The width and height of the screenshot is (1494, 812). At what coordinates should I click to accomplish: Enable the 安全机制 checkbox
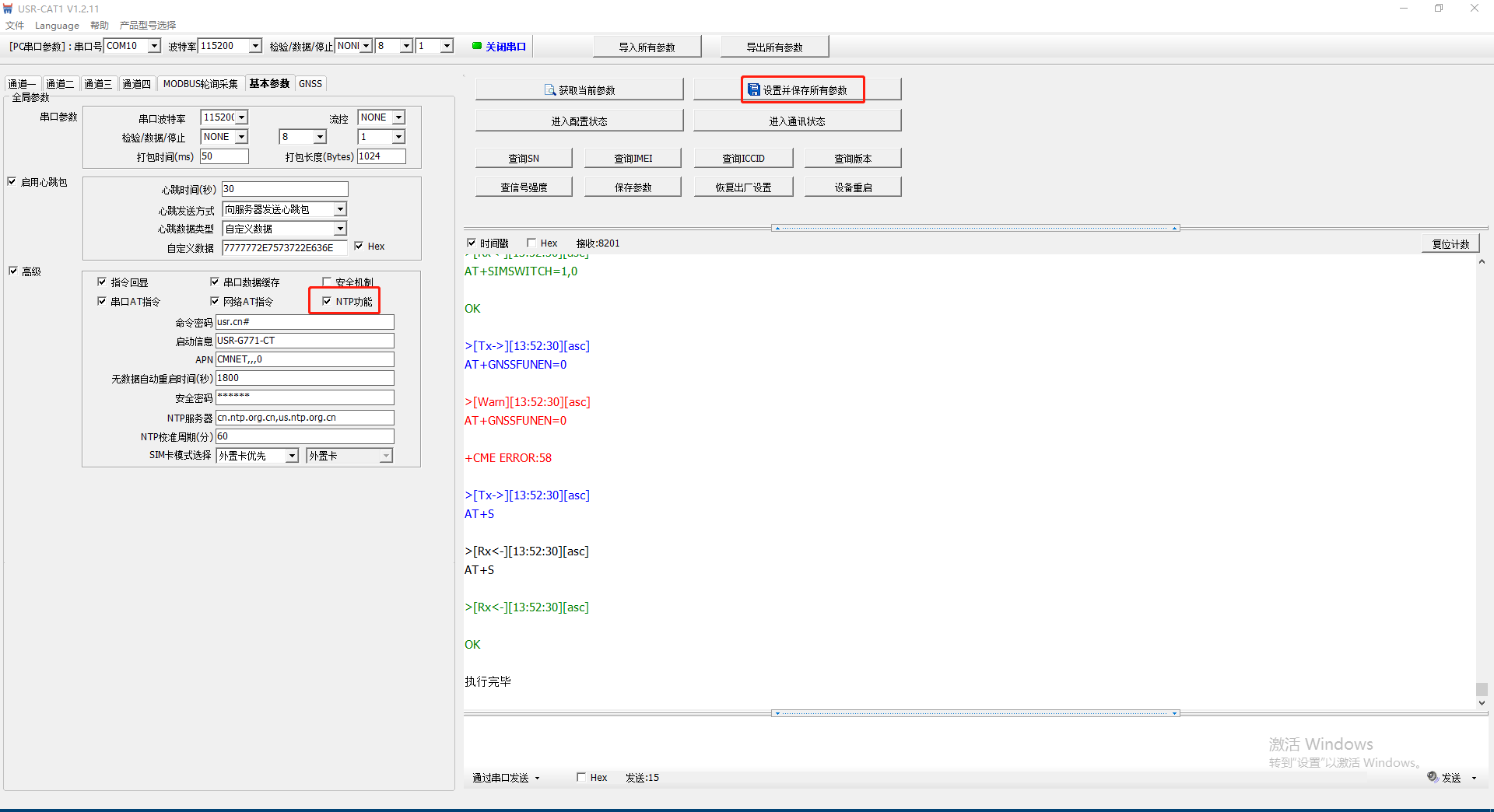pyautogui.click(x=327, y=282)
